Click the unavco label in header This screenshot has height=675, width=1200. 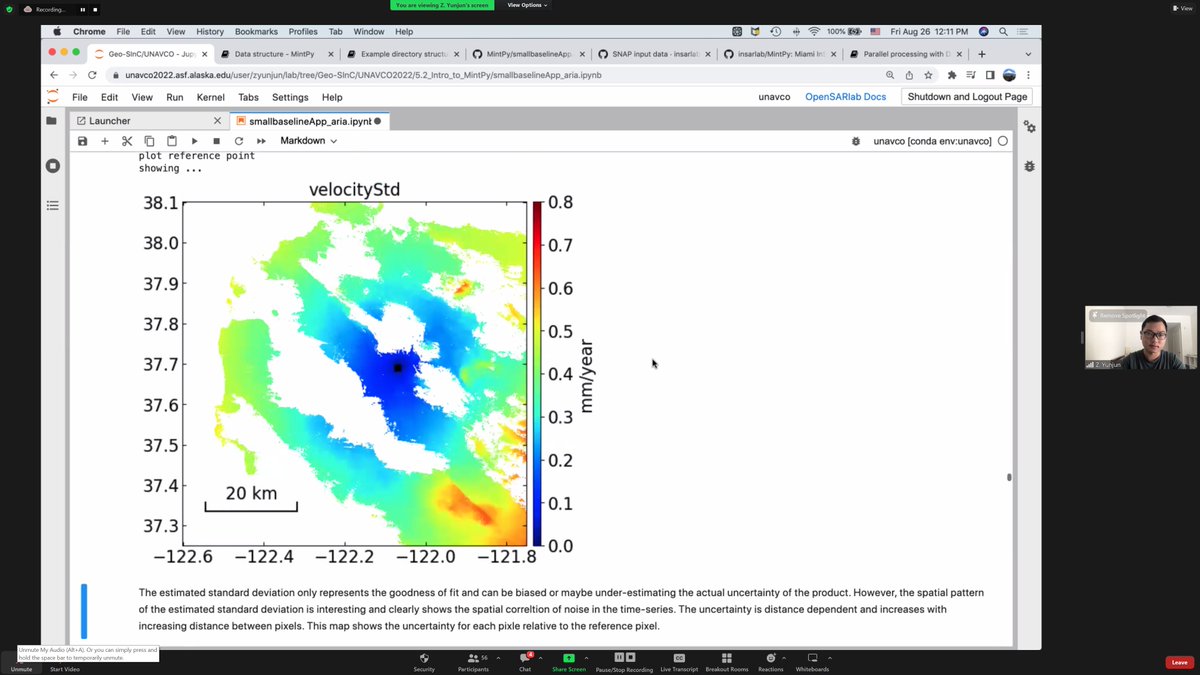(x=774, y=97)
